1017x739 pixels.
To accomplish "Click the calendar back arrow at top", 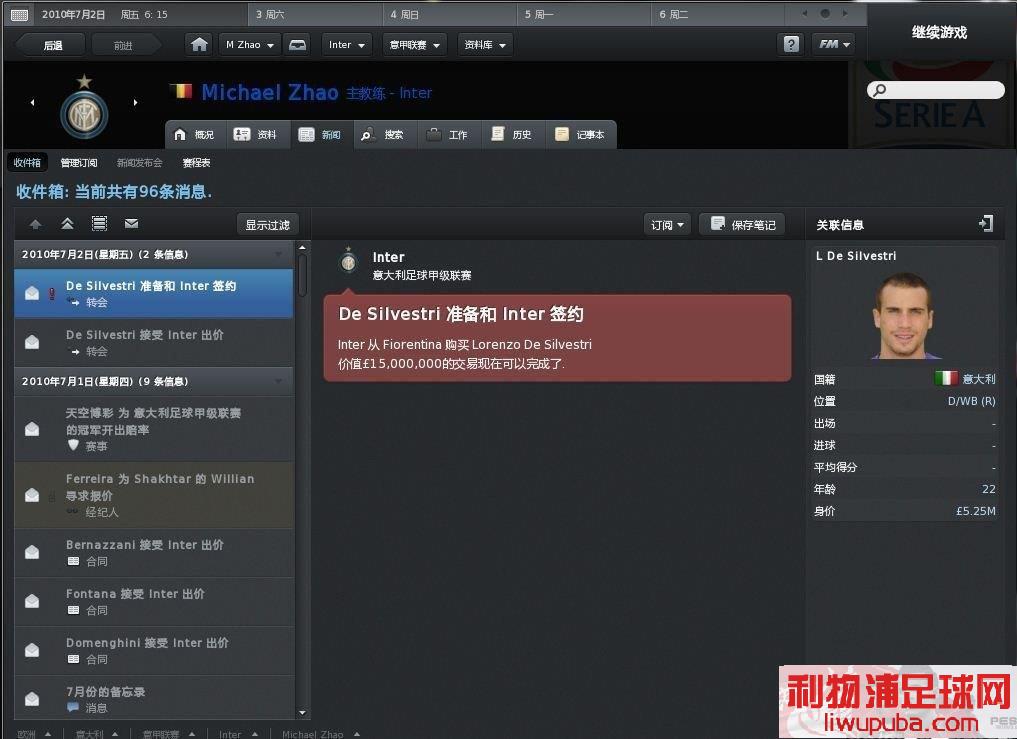I will tap(805, 14).
